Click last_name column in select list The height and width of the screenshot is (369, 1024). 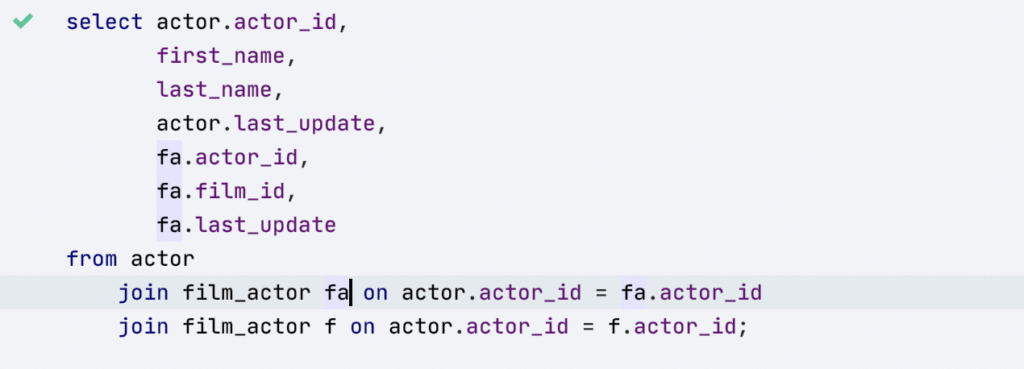214,89
